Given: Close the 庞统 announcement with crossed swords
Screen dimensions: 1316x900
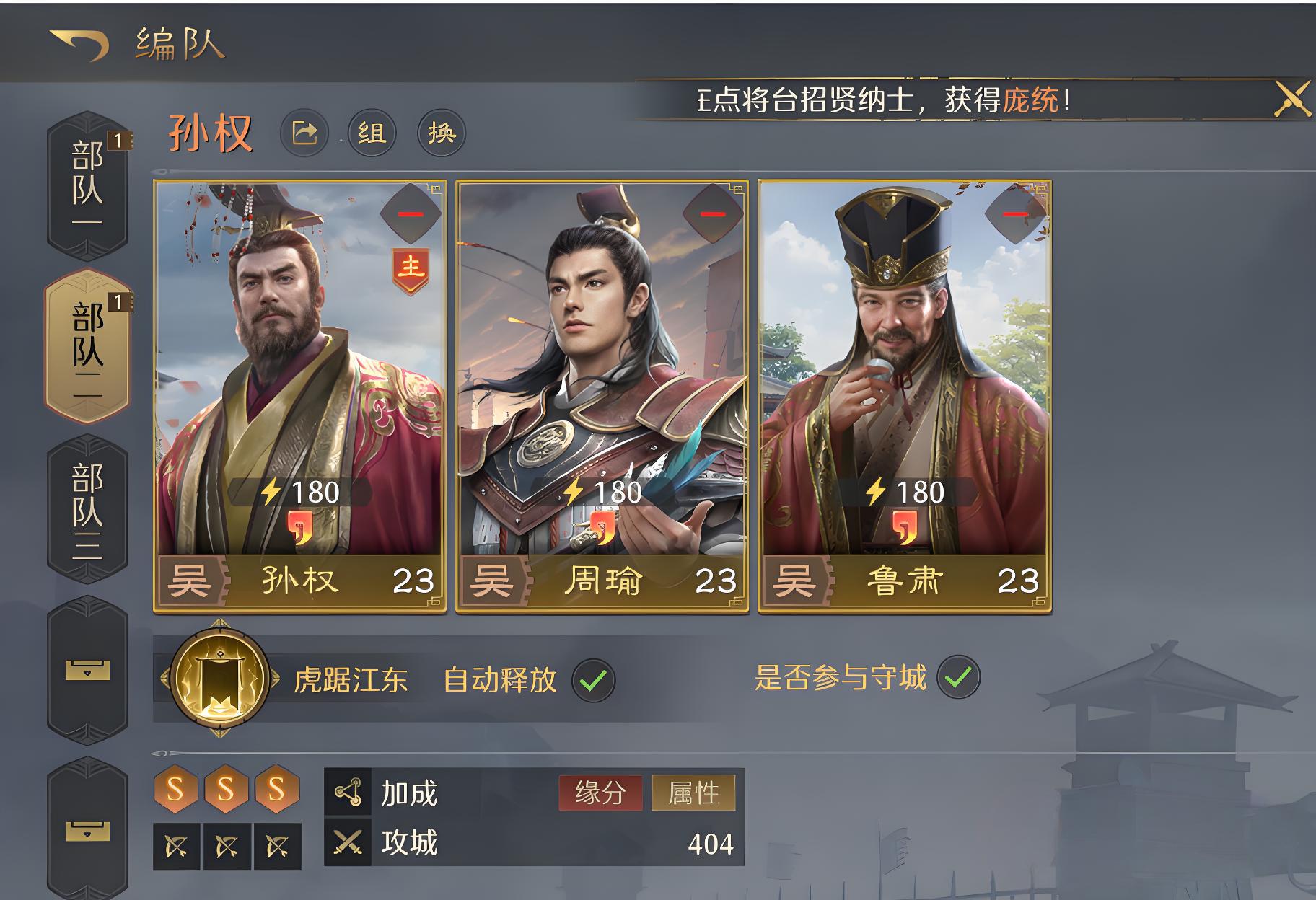Looking at the screenshot, I should 1291,100.
